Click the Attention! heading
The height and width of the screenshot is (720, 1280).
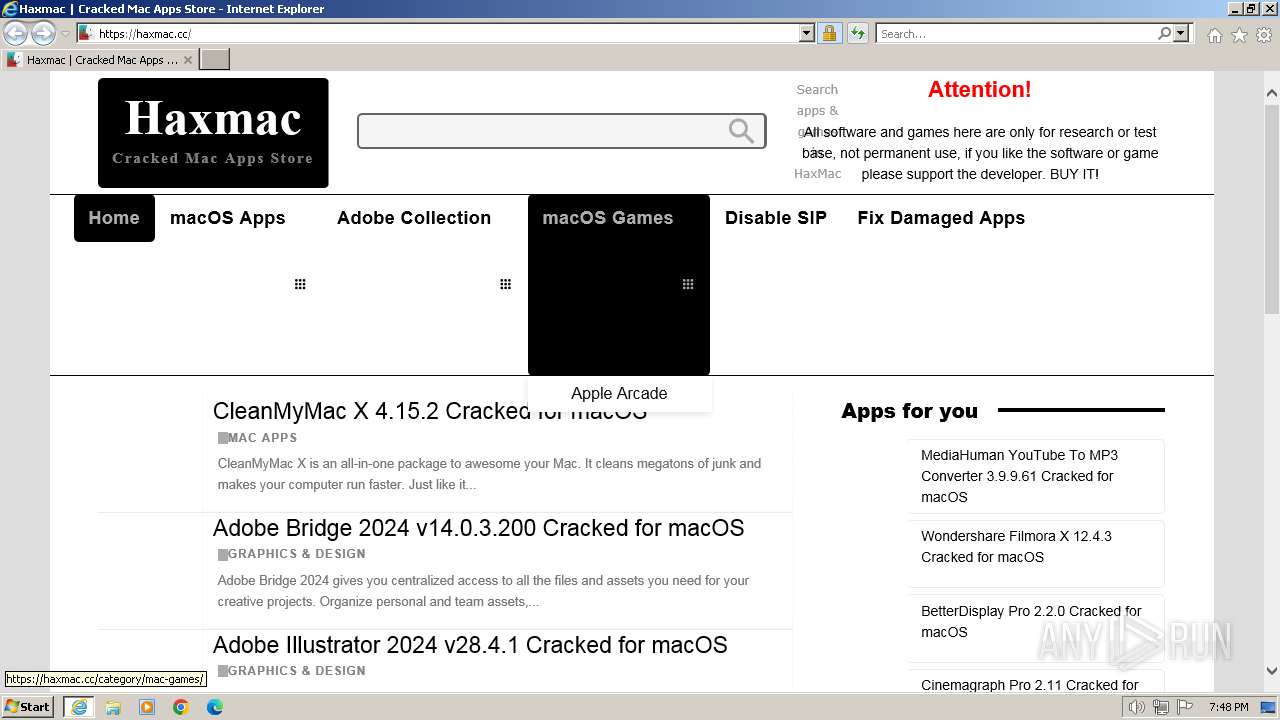(x=979, y=89)
